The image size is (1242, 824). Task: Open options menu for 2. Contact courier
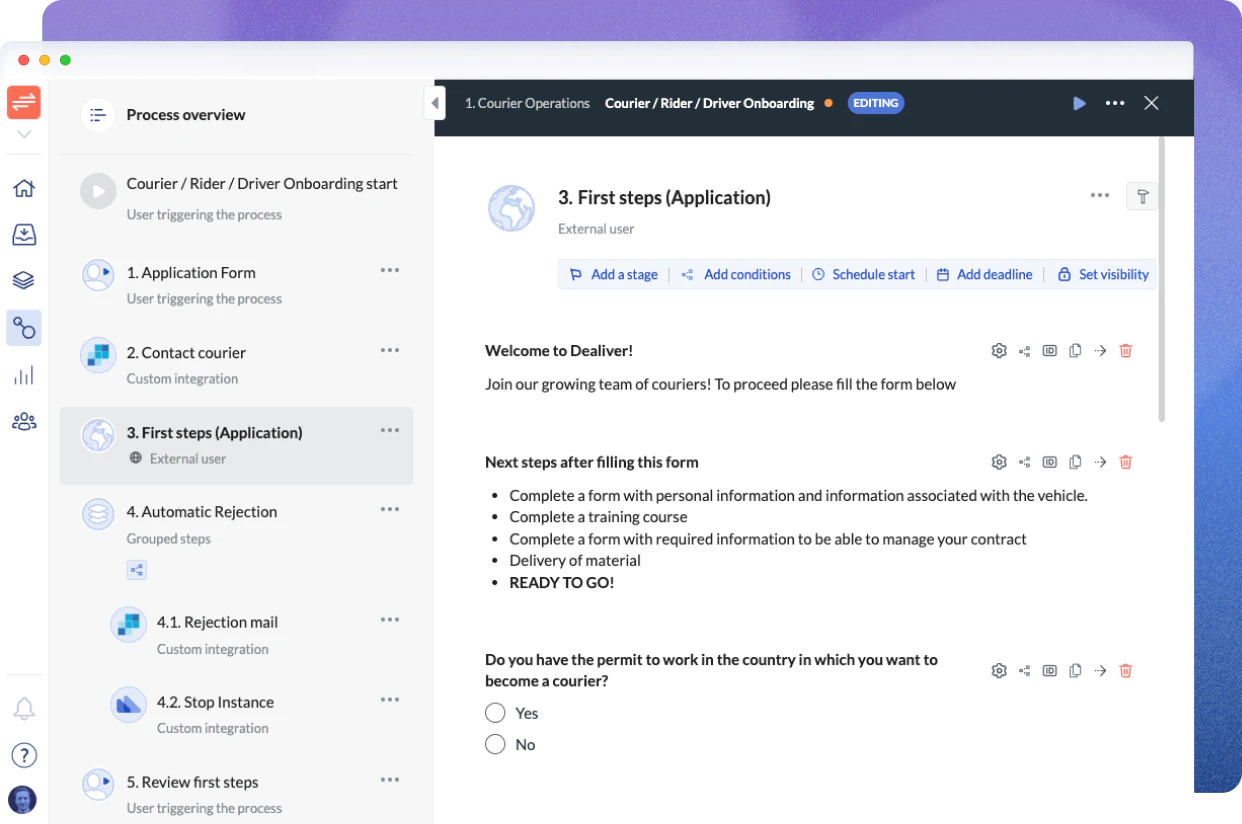(x=390, y=350)
